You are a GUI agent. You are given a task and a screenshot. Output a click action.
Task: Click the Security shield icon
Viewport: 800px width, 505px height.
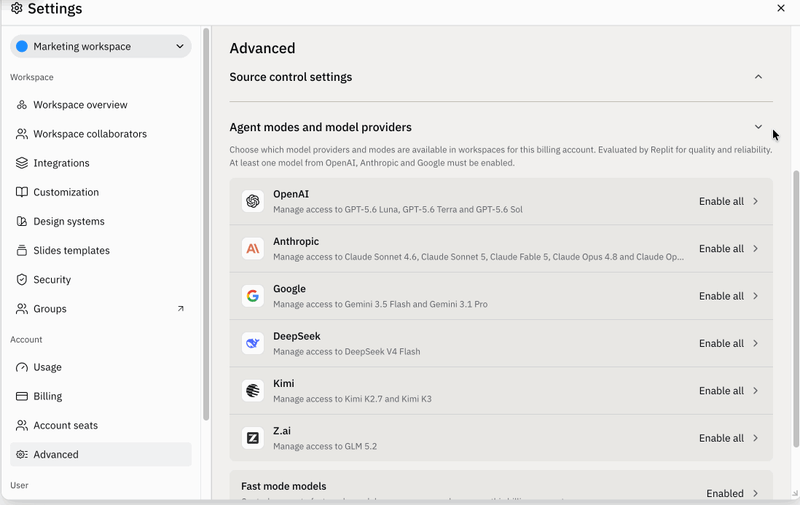click(x=21, y=280)
